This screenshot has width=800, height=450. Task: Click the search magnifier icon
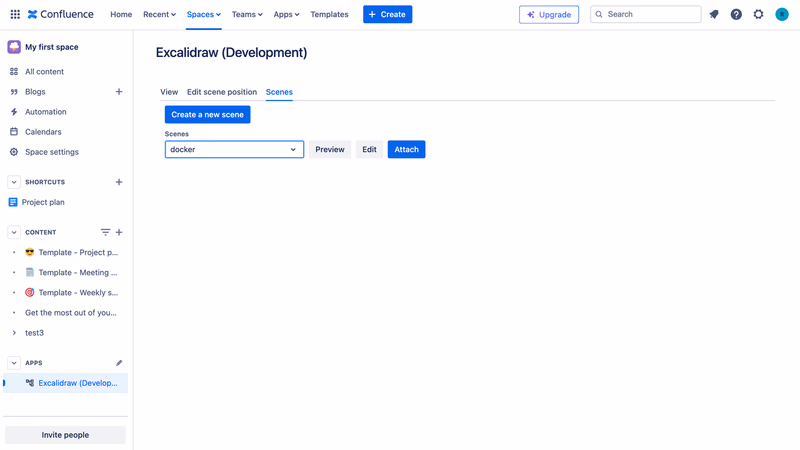[x=599, y=14]
